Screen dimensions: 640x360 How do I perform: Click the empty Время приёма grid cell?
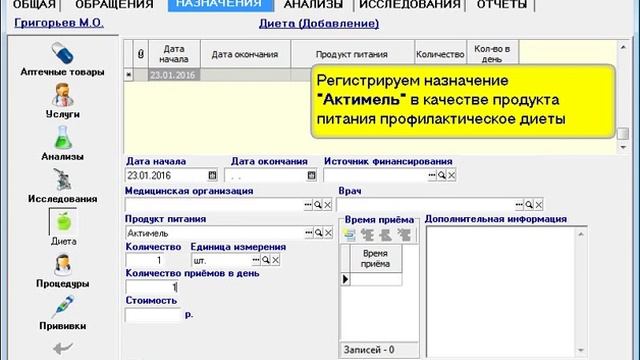(x=376, y=279)
